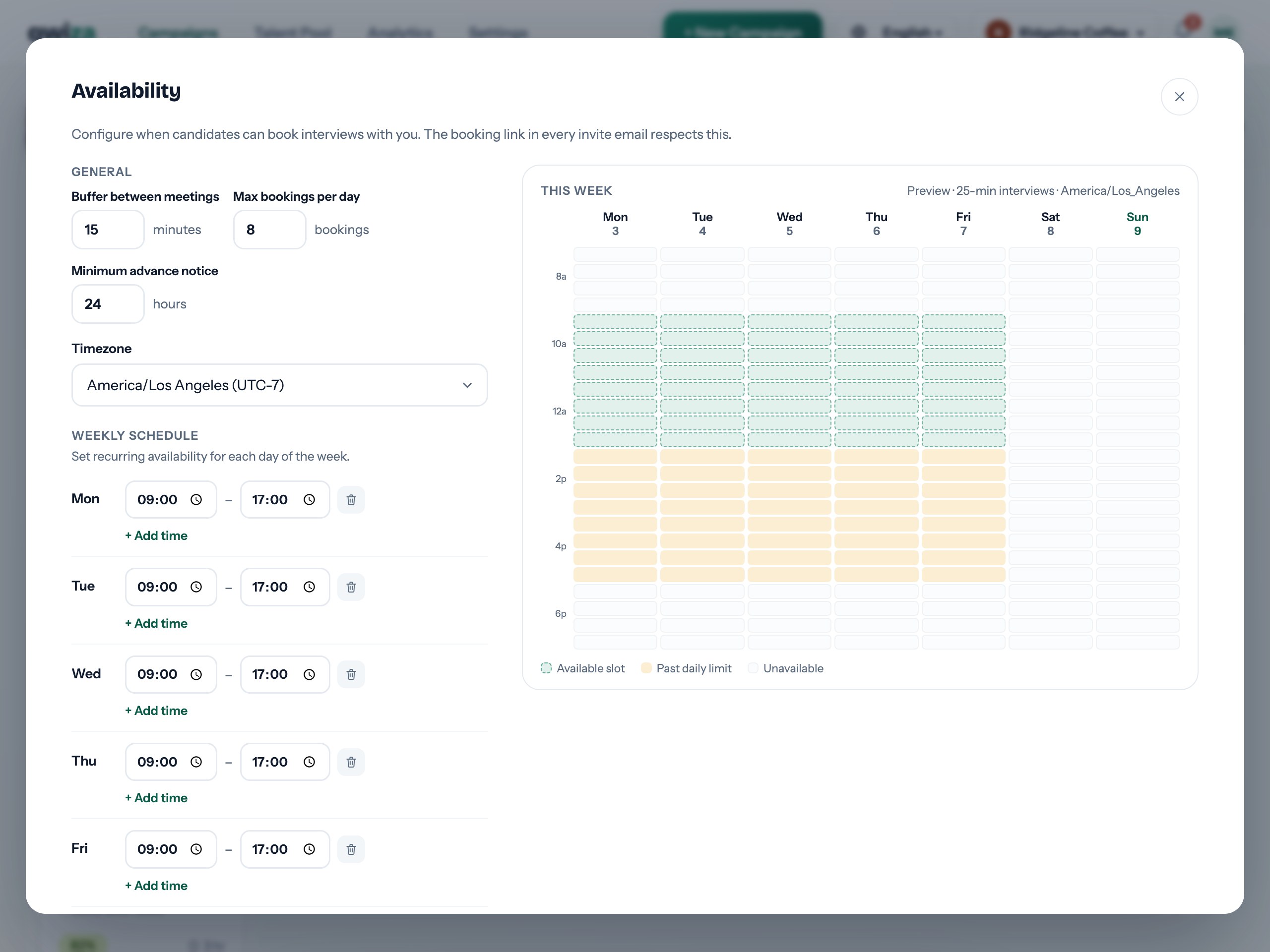Select the Wed 5 column header
The height and width of the screenshot is (952, 1270).
(789, 224)
